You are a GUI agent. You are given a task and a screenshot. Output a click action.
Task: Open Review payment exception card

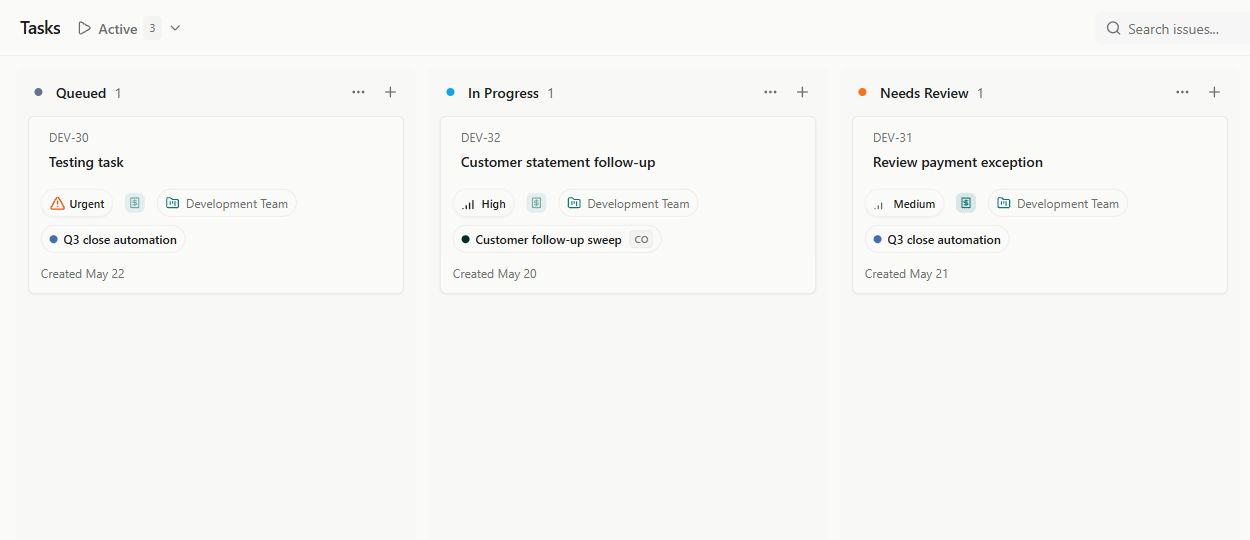[x=1040, y=205]
